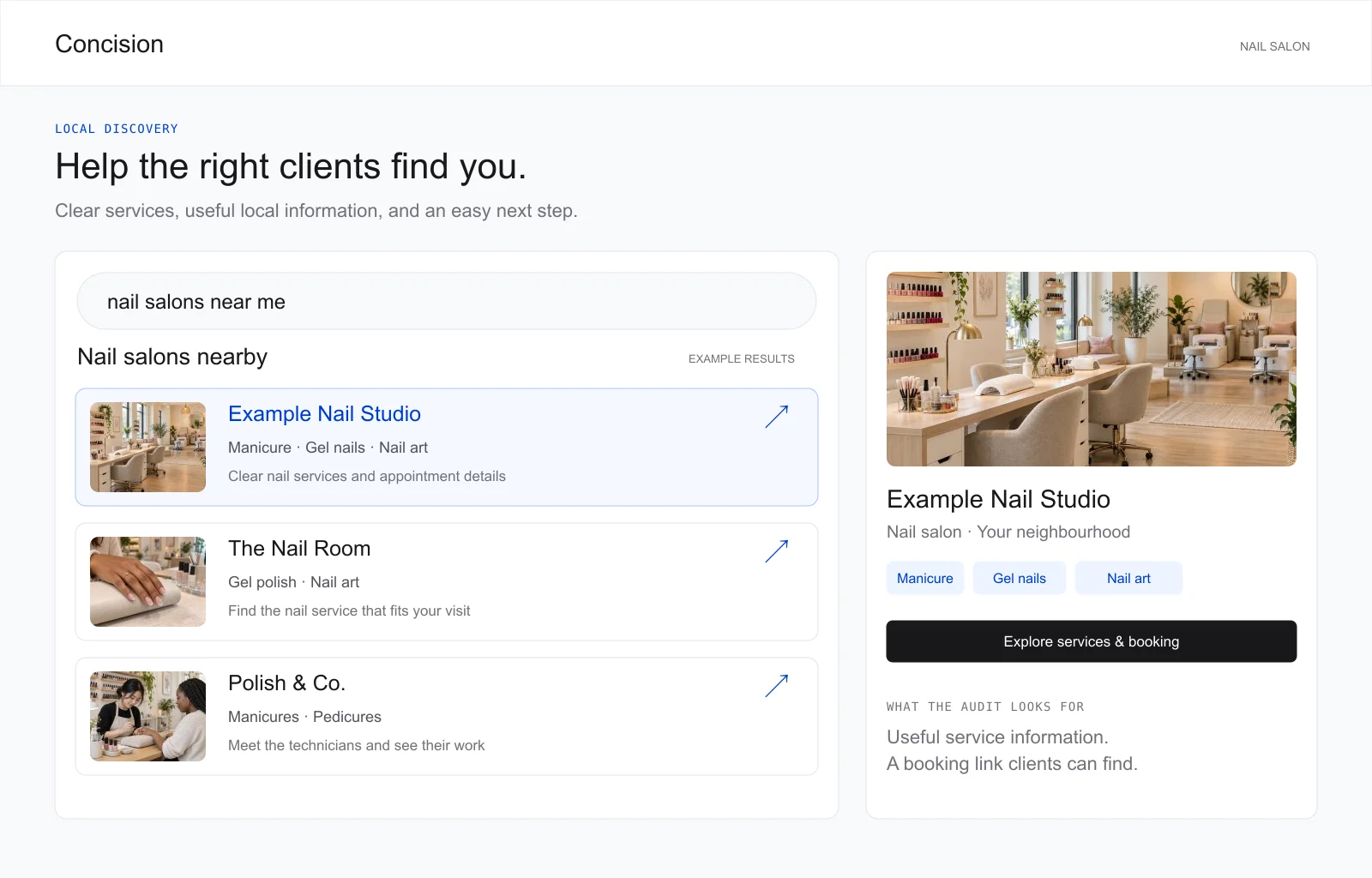Click 'Manicure · Gel nails · Nail art' text
Screen dimensions: 1372x878
click(328, 448)
